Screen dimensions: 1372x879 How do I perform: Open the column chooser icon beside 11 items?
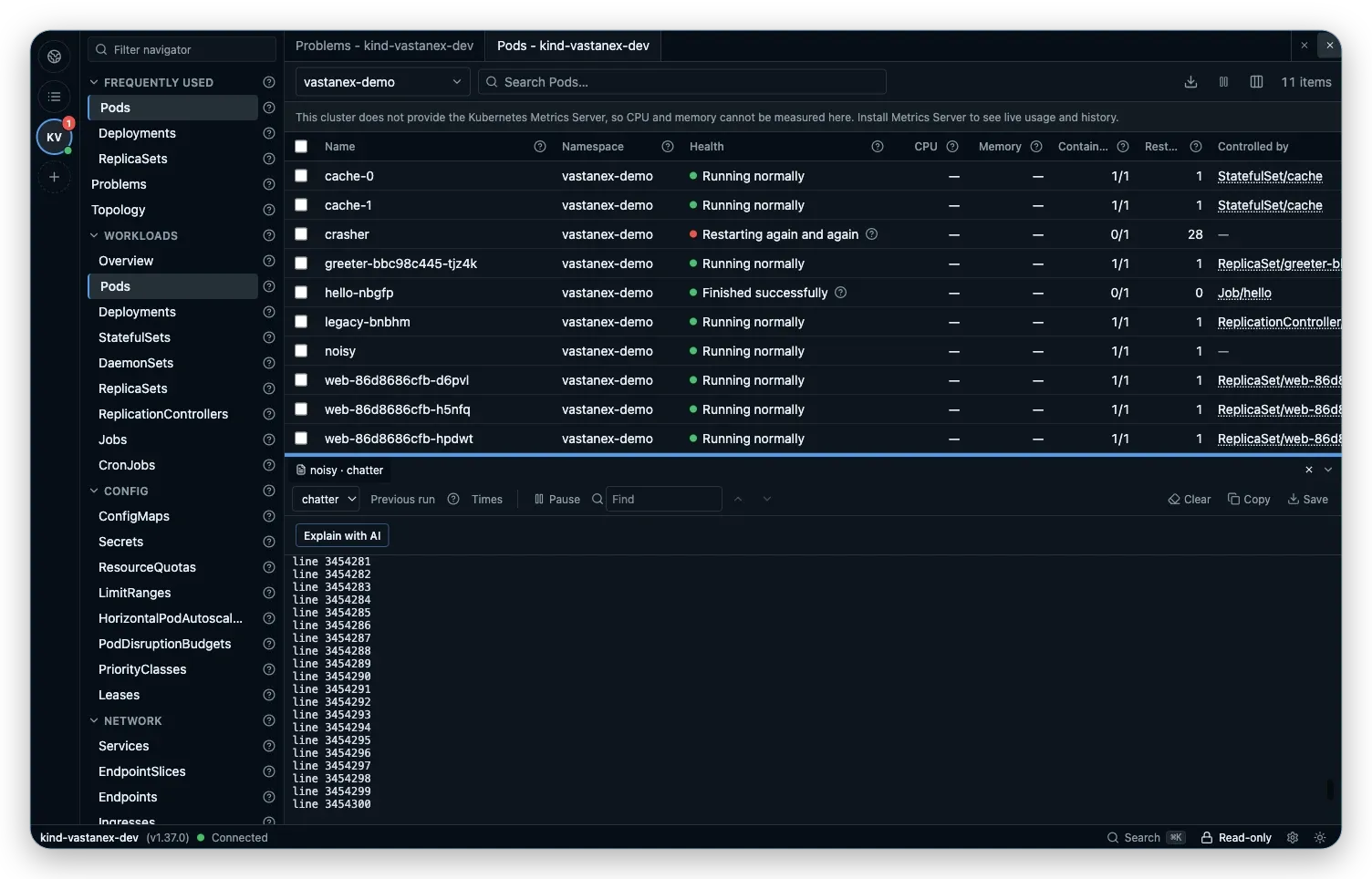[1256, 82]
